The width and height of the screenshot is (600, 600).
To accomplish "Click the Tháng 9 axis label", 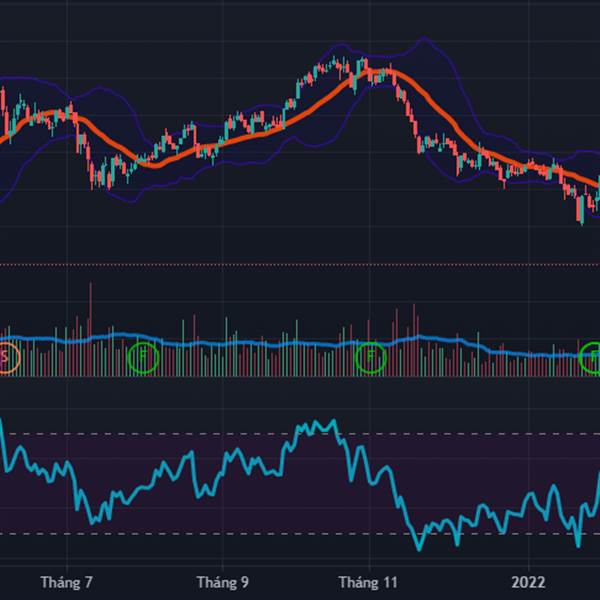I will click(x=223, y=582).
